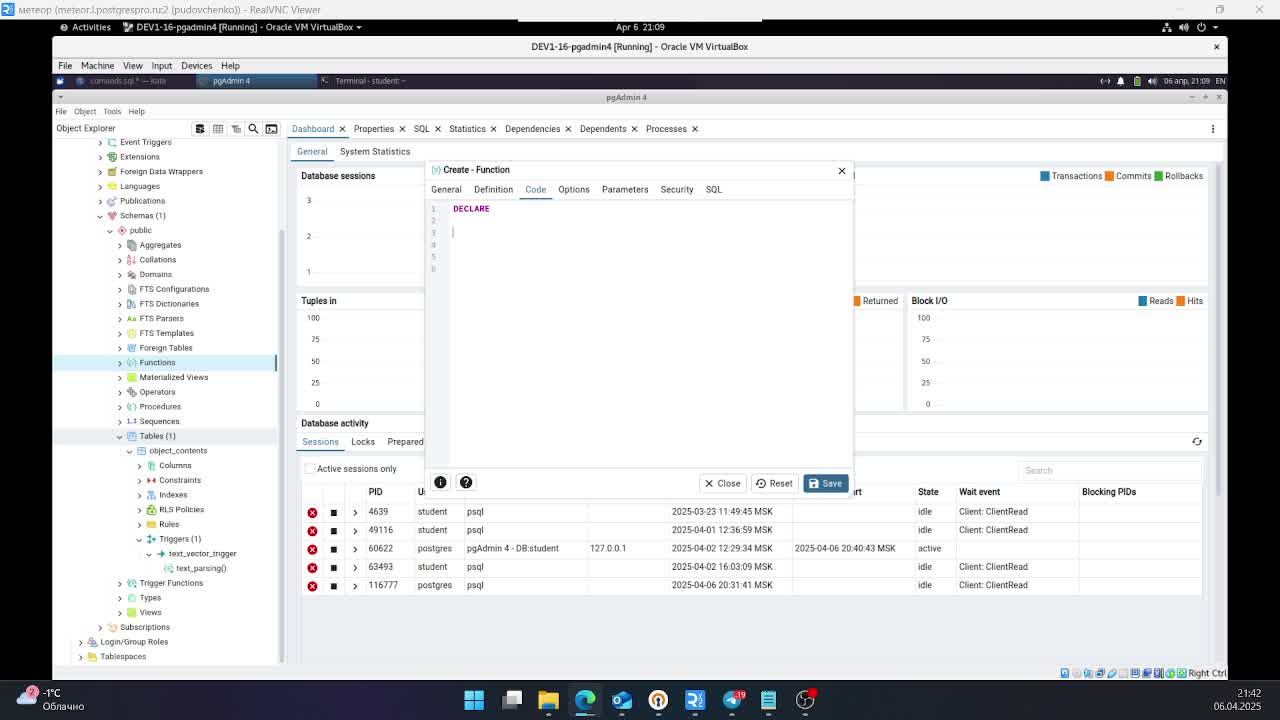Collapse the Triggers (1) node
Viewport: 1280px width, 720px height.
[139, 540]
